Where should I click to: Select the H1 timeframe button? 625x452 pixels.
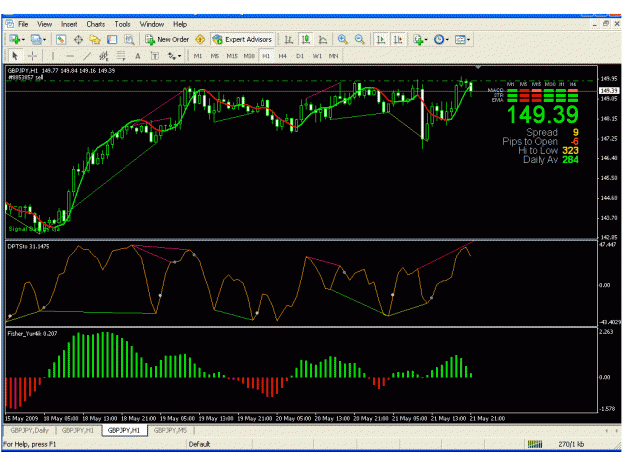(x=266, y=56)
